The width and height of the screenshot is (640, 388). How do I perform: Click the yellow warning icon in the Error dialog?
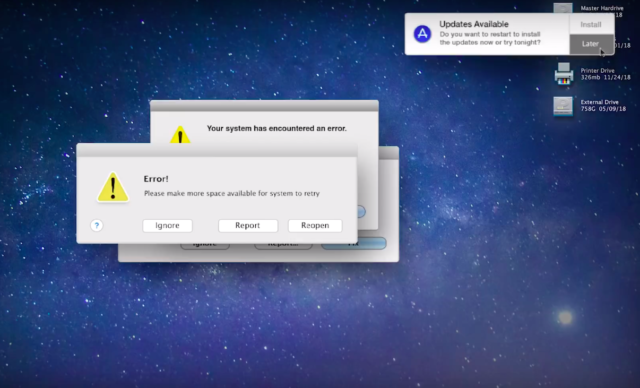pyautogui.click(x=113, y=188)
